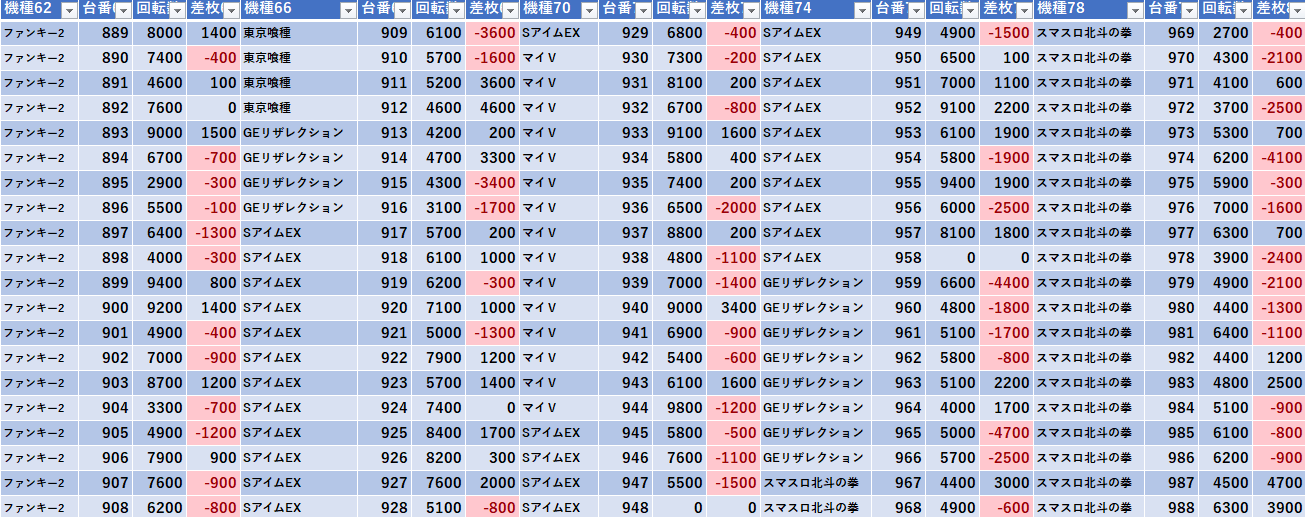Open 回転 filter dropdown in the 機種62 group

177,10
